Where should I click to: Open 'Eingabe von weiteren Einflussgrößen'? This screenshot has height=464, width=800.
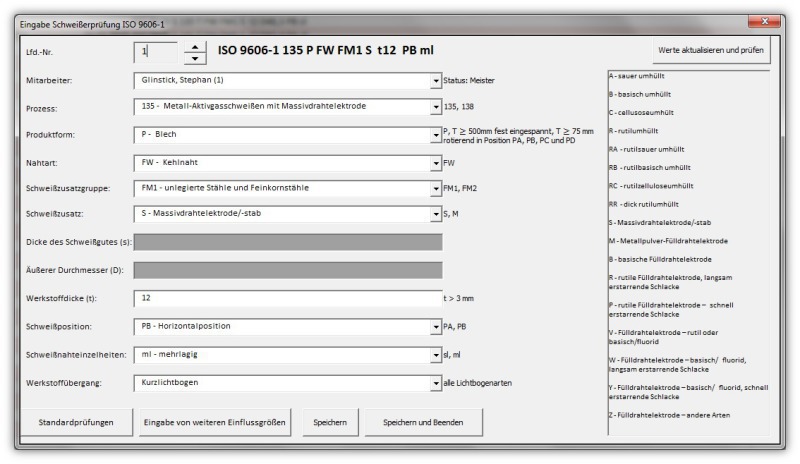click(215, 423)
